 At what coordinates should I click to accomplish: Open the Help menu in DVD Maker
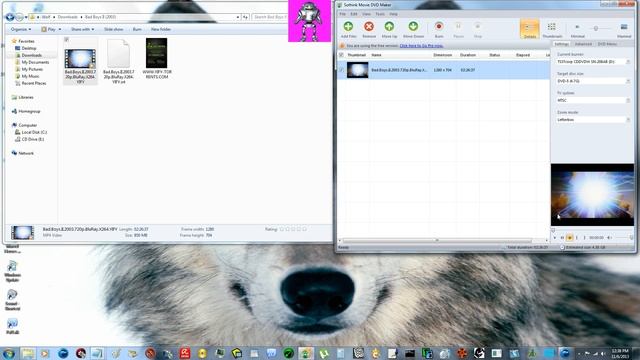(x=393, y=14)
